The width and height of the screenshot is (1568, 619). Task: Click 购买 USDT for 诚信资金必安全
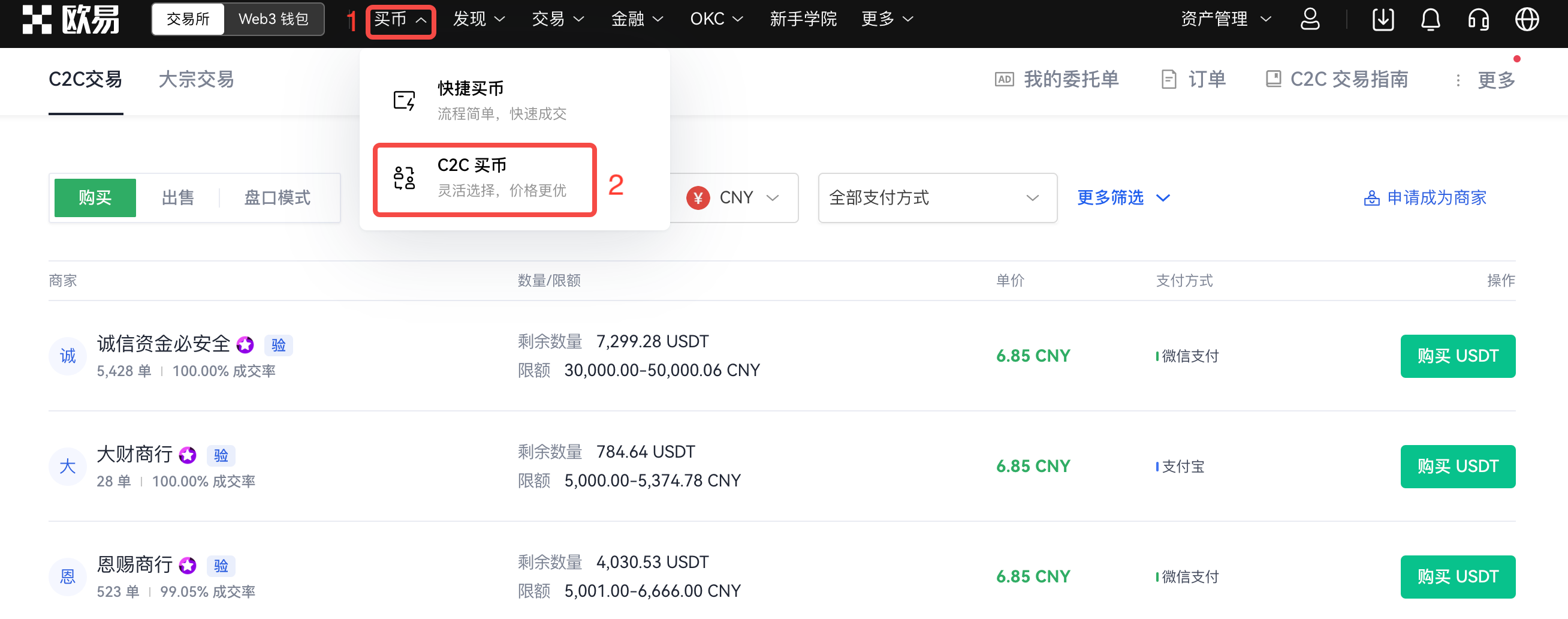click(1458, 356)
